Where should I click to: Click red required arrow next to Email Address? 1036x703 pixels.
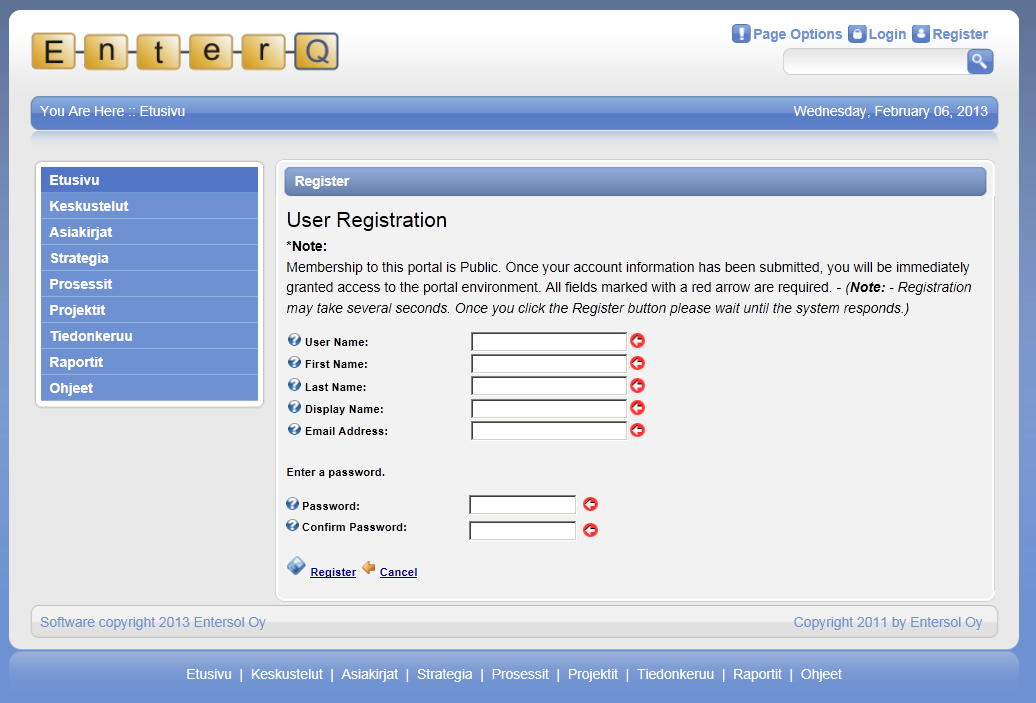click(638, 430)
